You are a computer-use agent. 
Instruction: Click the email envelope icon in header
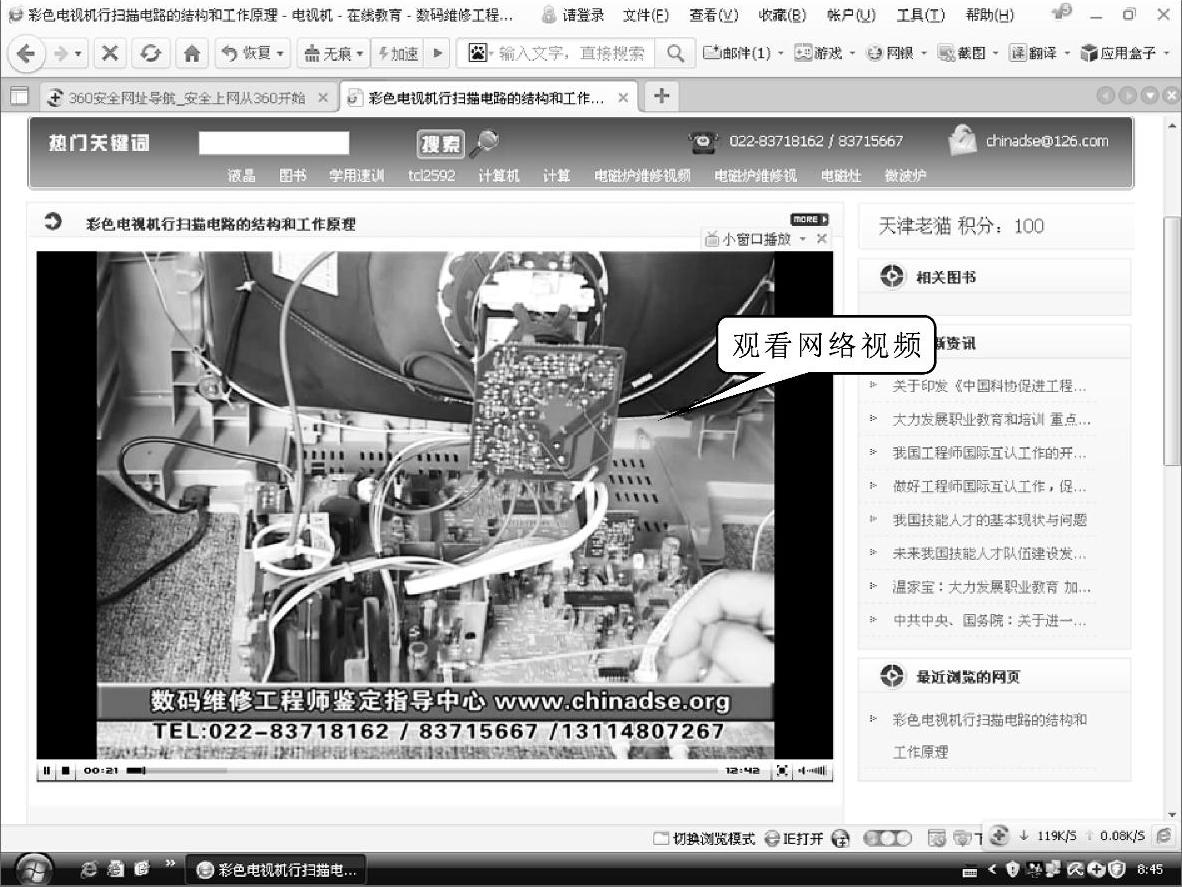click(962, 140)
